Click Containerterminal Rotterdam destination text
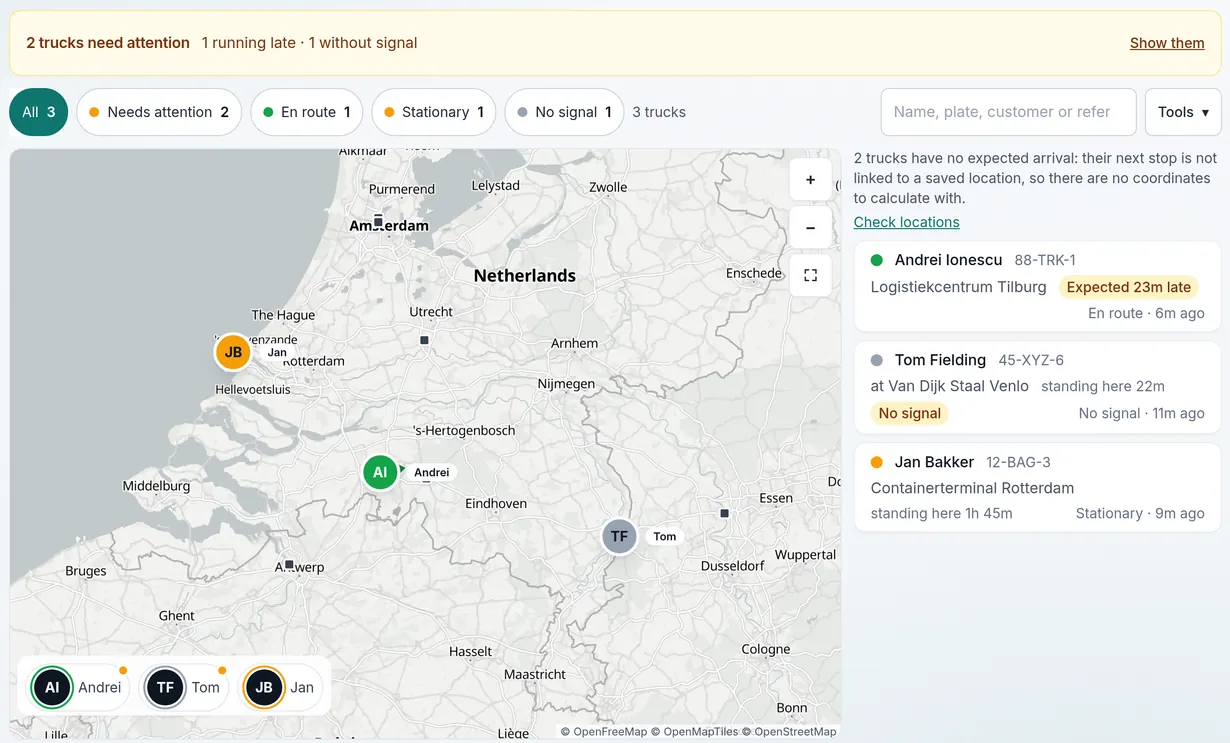Viewport: 1230px width, 743px height. [x=972, y=488]
